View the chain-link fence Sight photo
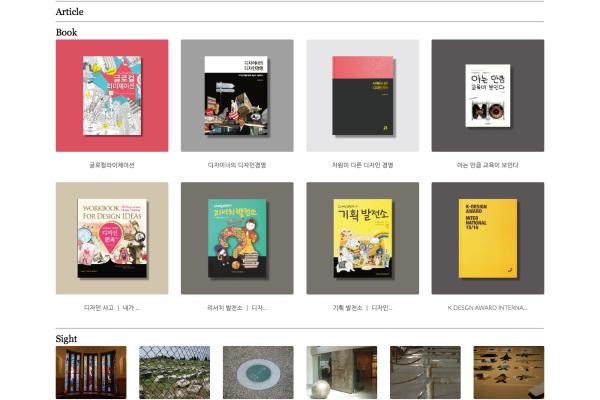Image resolution: width=600 pixels, height=400 pixels. coord(174,372)
